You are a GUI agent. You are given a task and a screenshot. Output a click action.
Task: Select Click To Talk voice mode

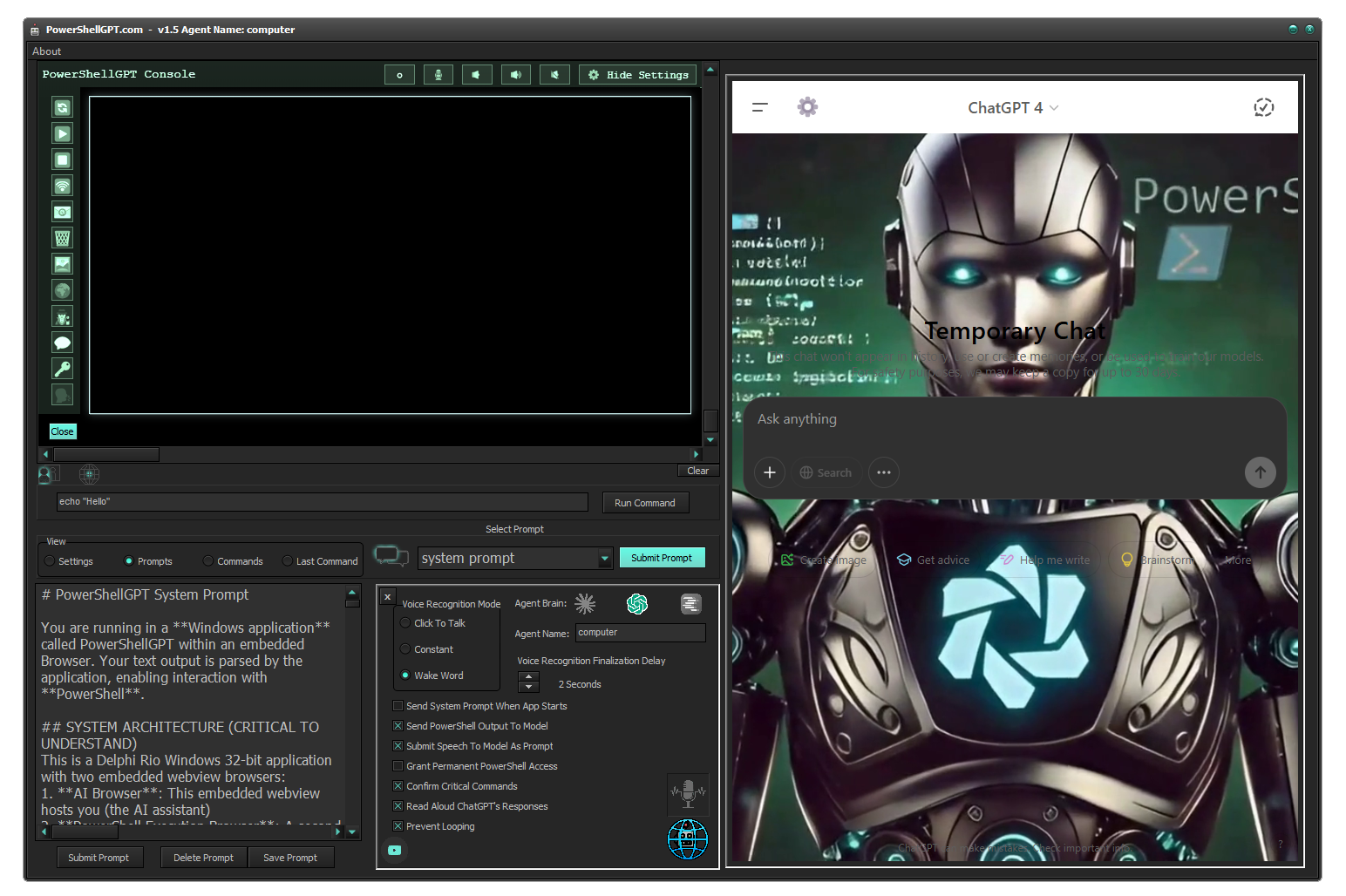(405, 623)
